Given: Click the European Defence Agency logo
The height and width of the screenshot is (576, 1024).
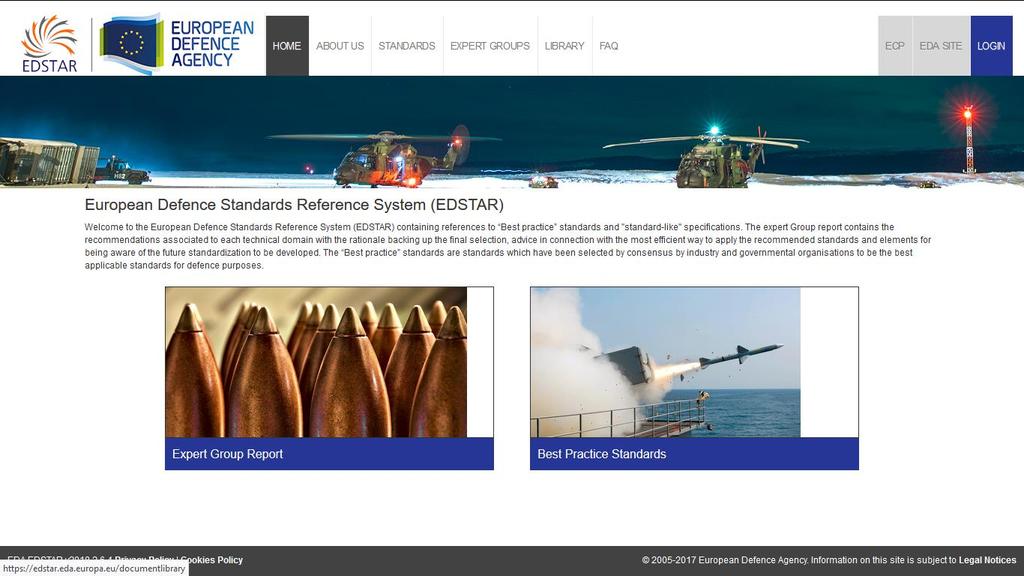Looking at the screenshot, I should 177,44.
